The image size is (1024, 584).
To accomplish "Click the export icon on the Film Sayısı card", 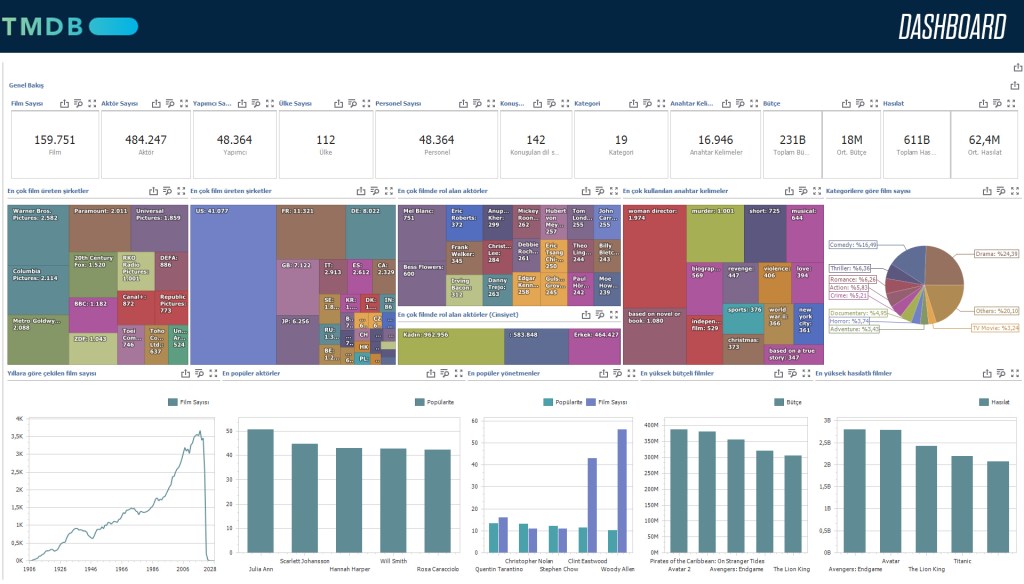I will click(x=64, y=103).
